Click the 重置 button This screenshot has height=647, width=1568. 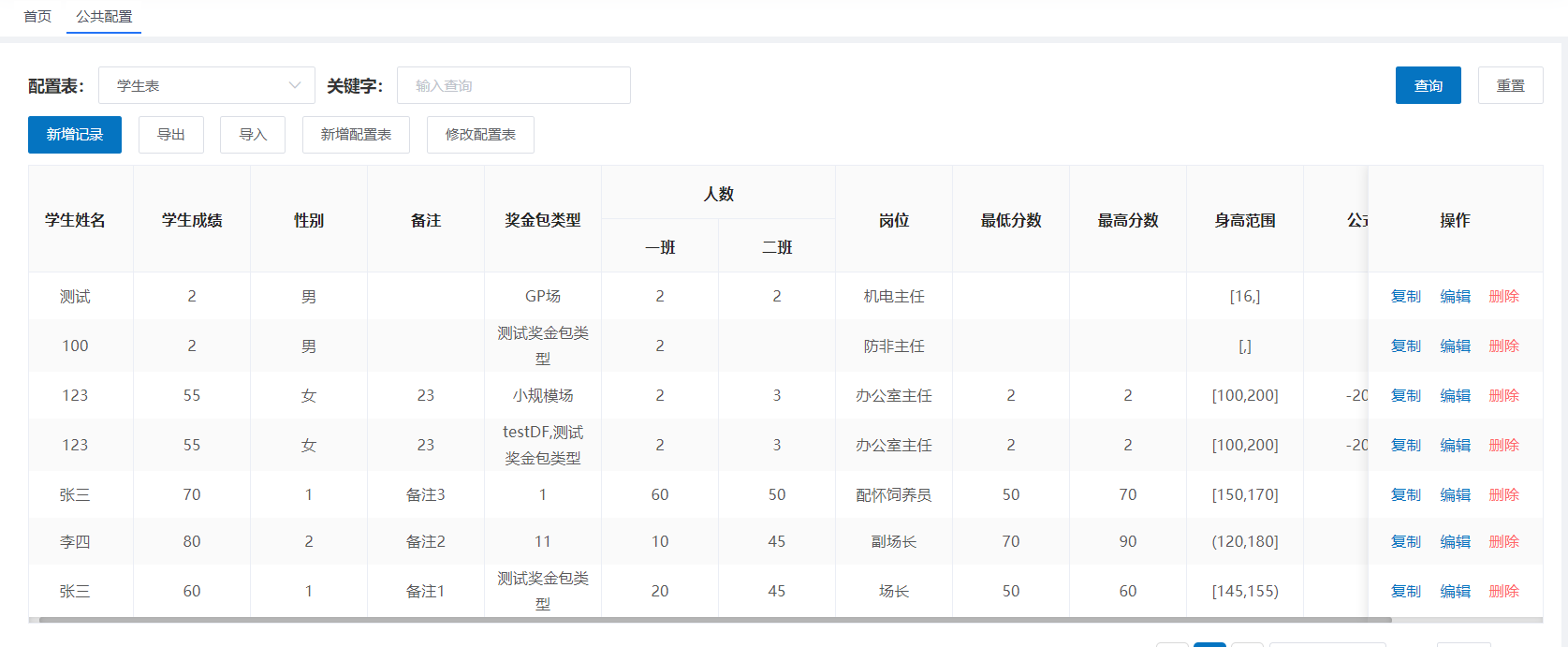[1510, 85]
